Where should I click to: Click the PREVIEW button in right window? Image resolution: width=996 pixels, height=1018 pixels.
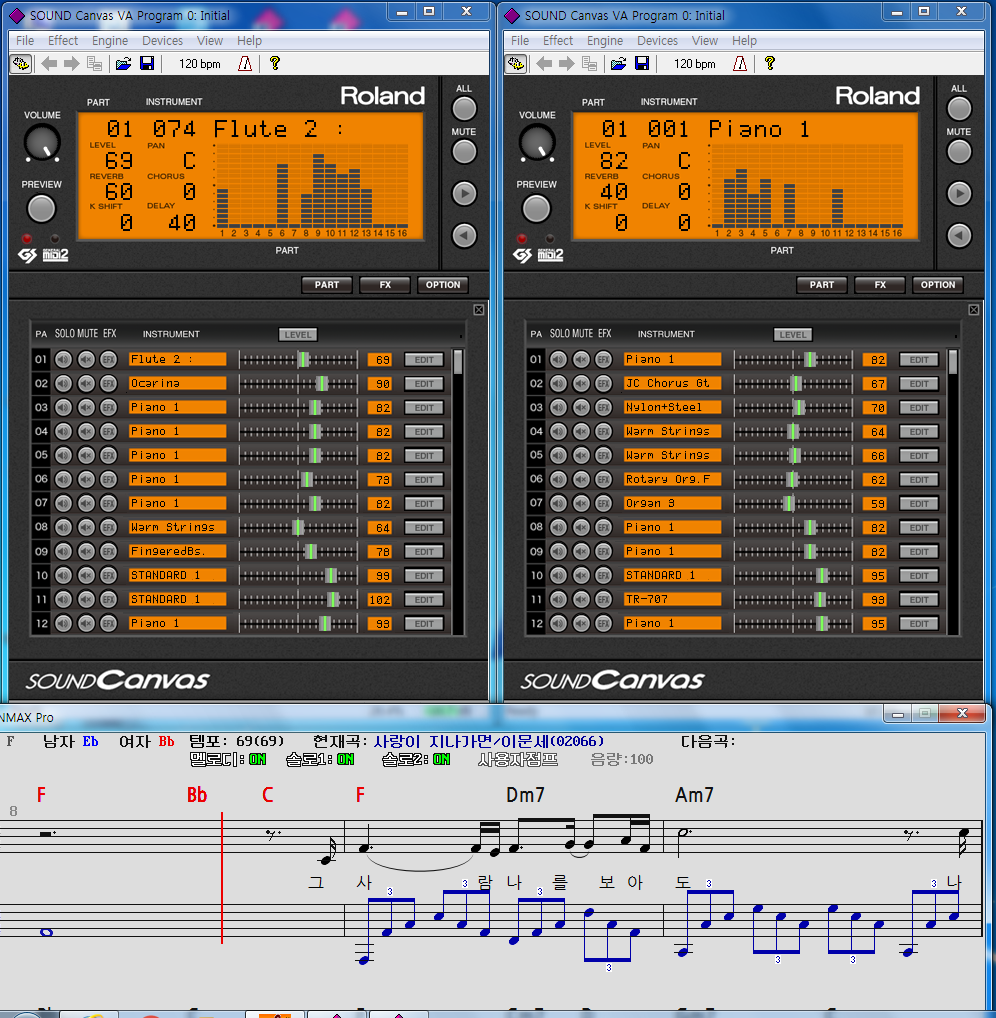[536, 209]
